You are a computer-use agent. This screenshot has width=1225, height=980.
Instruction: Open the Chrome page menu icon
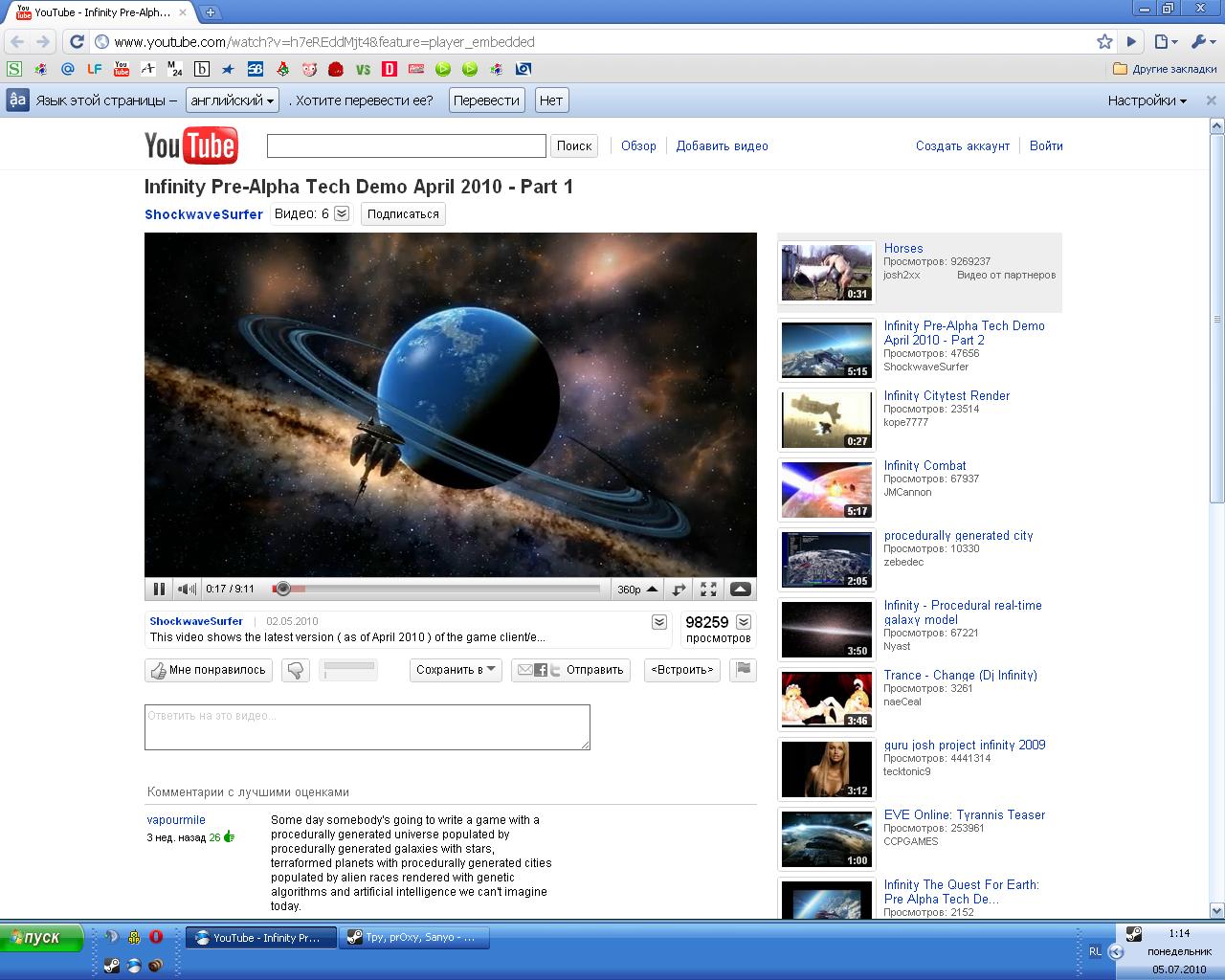tap(1165, 42)
